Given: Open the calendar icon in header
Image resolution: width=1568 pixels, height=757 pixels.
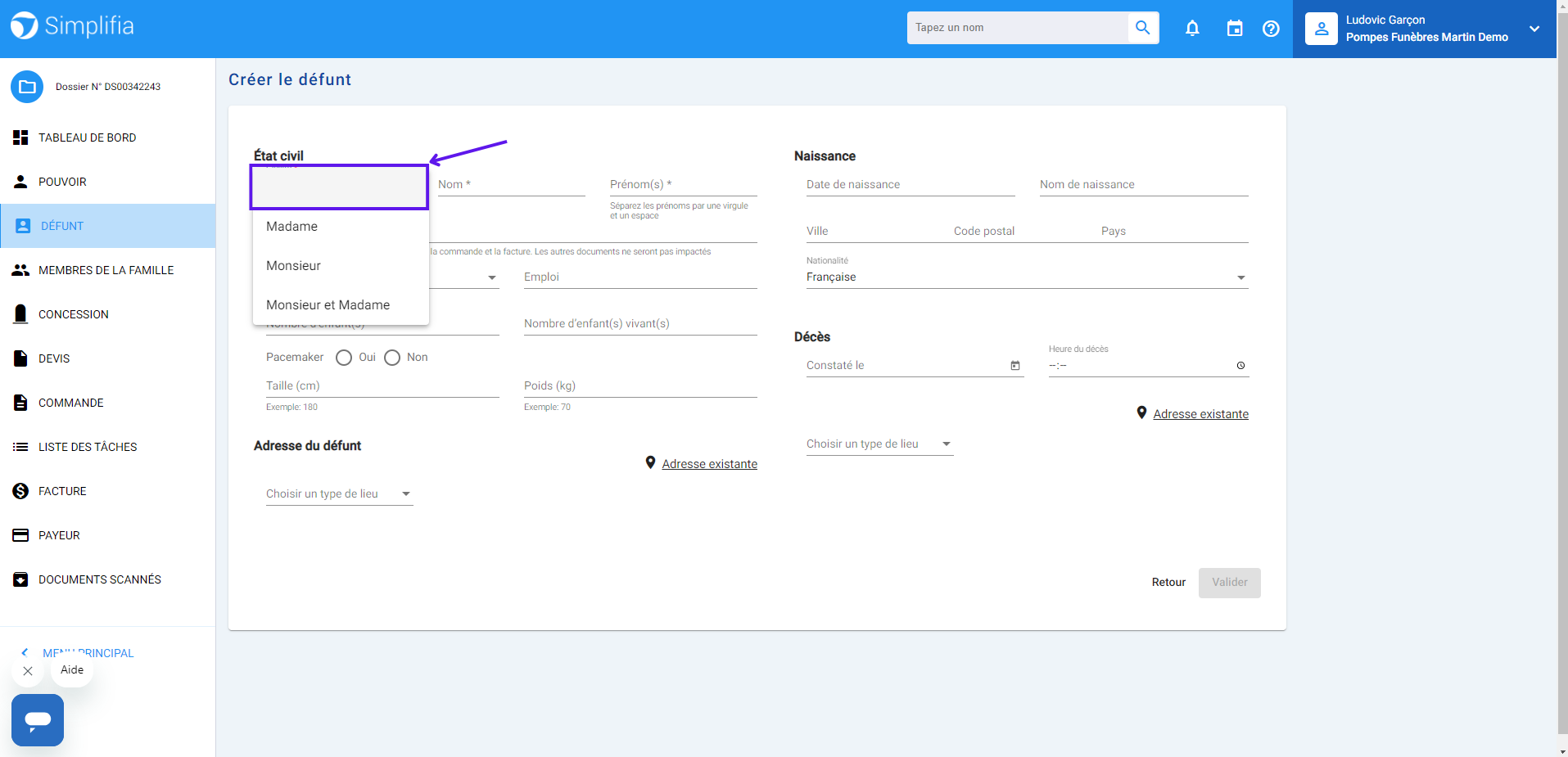Looking at the screenshot, I should click(1235, 29).
